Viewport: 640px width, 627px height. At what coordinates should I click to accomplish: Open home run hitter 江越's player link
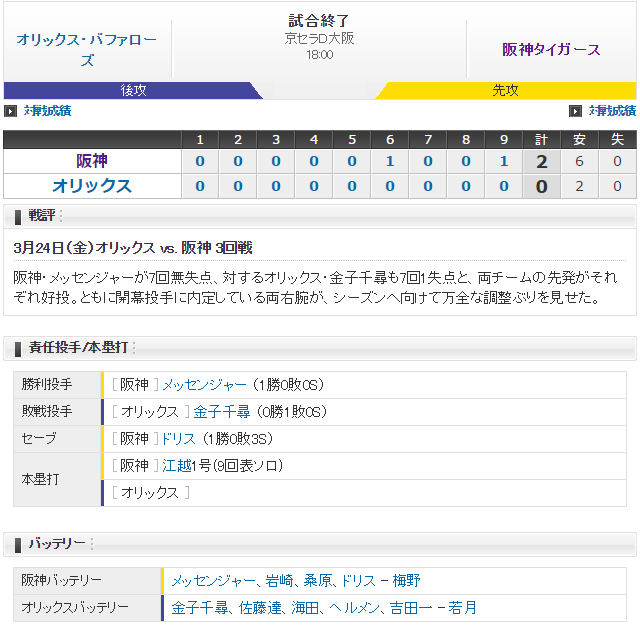coord(177,466)
